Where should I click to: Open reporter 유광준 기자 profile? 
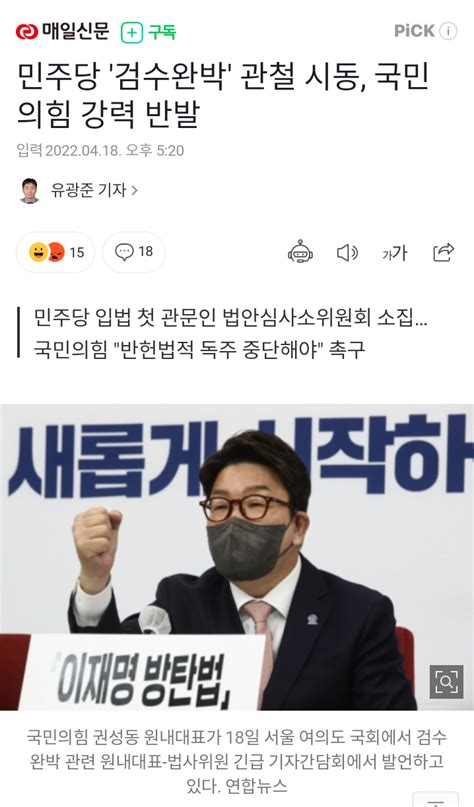point(89,190)
